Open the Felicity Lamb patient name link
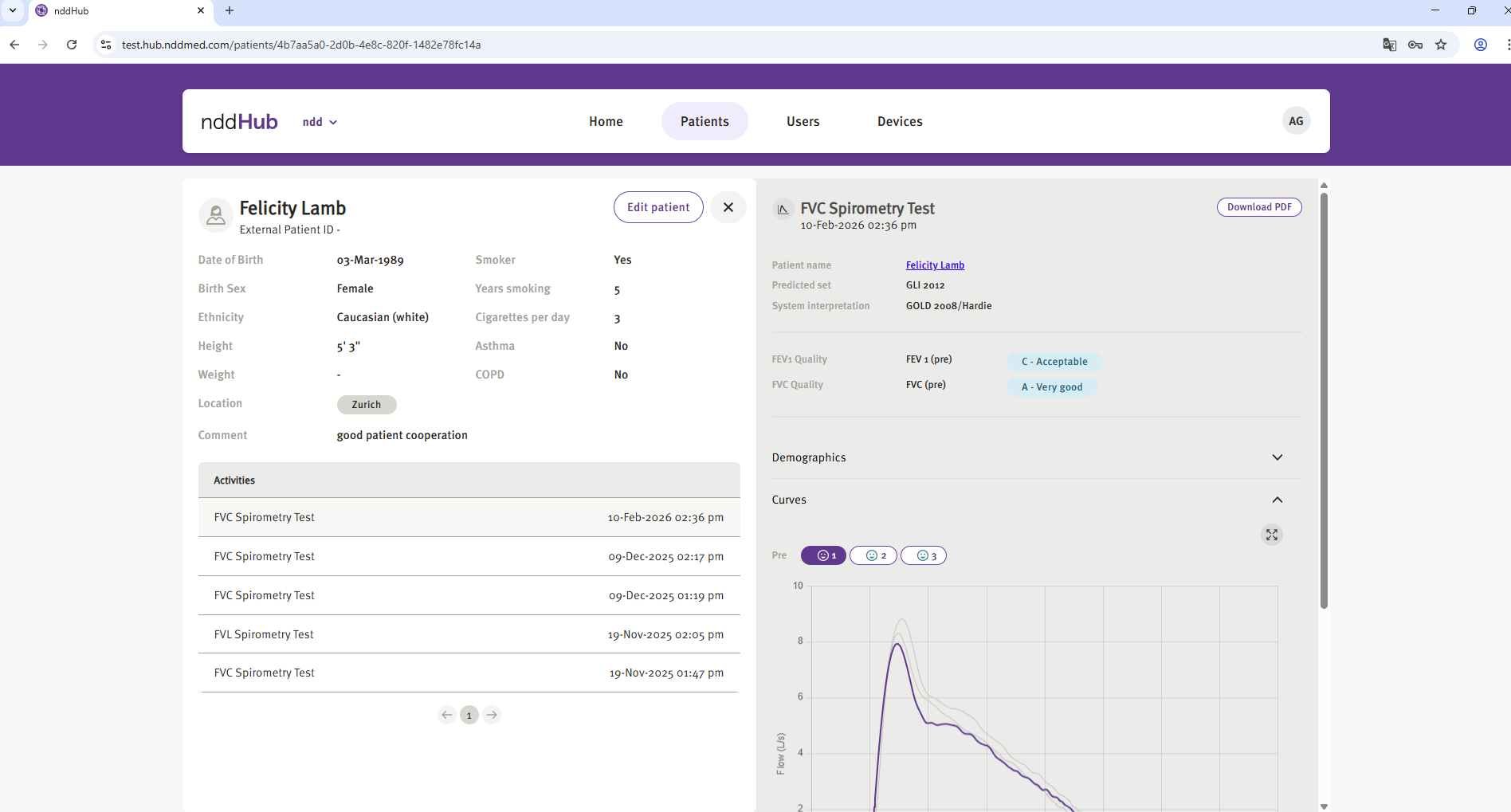The image size is (1511, 812). point(935,265)
